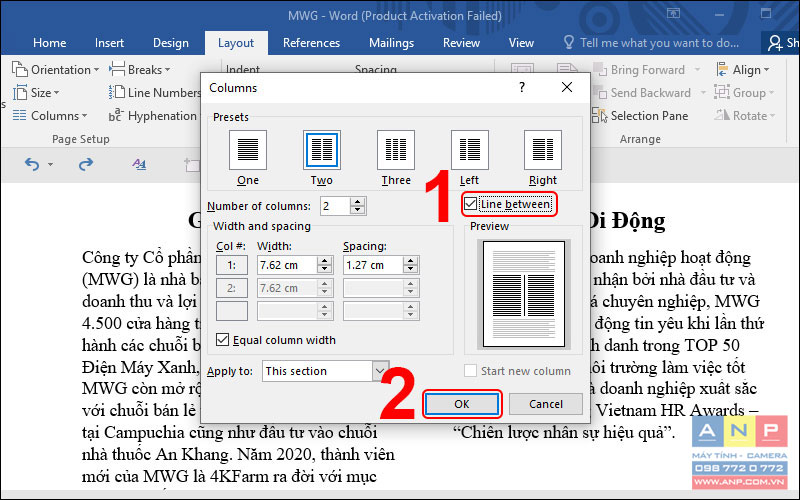Open the Selection Pane
This screenshot has height=500, width=800.
tap(640, 116)
